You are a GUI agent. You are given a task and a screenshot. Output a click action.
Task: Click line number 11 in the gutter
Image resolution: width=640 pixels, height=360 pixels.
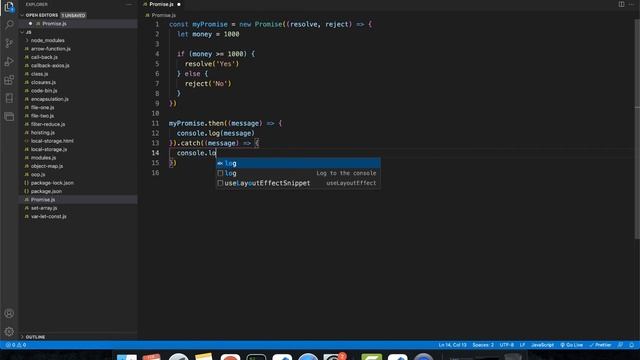[156, 123]
